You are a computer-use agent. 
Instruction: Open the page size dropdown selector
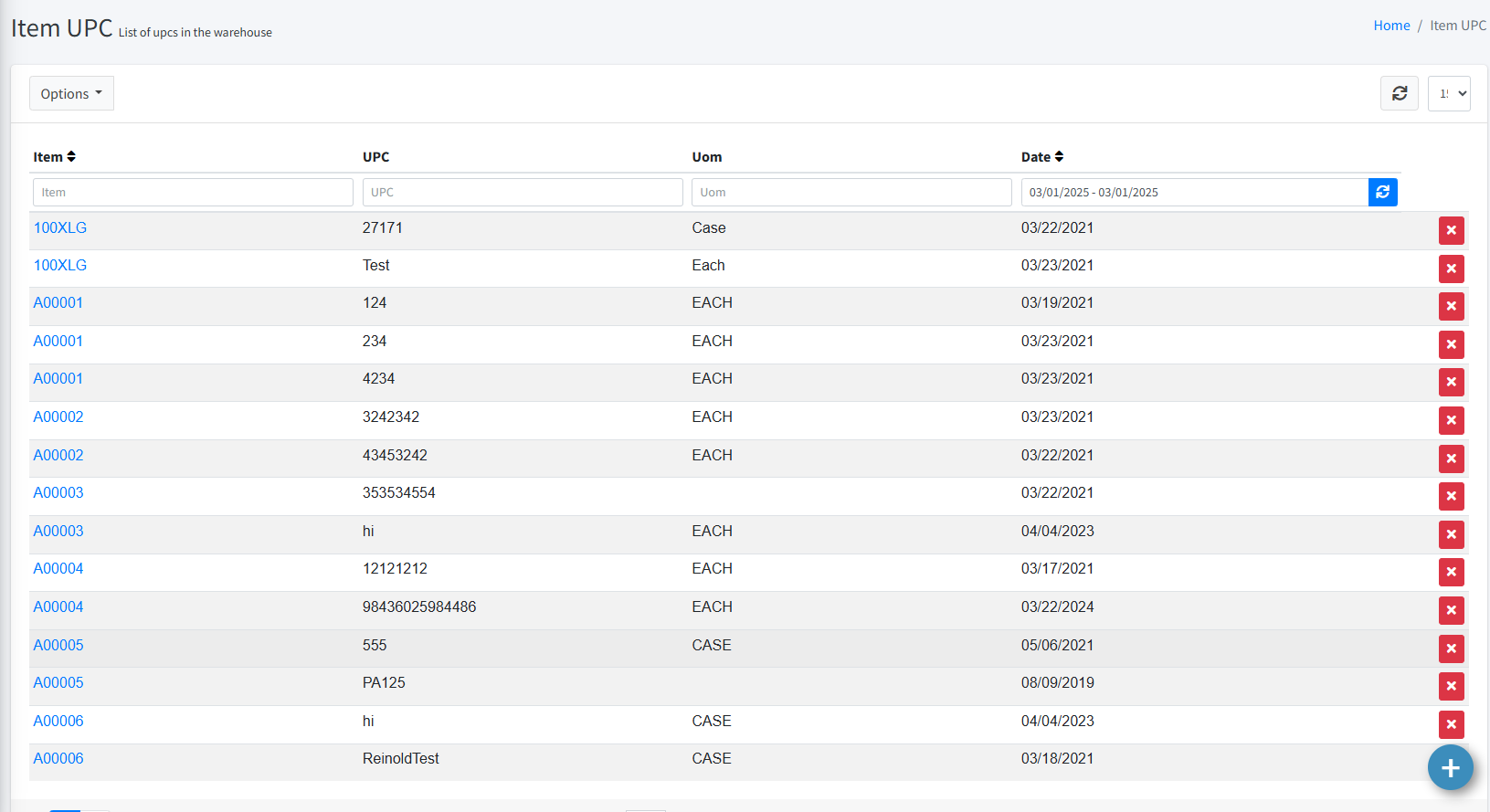(1449, 93)
